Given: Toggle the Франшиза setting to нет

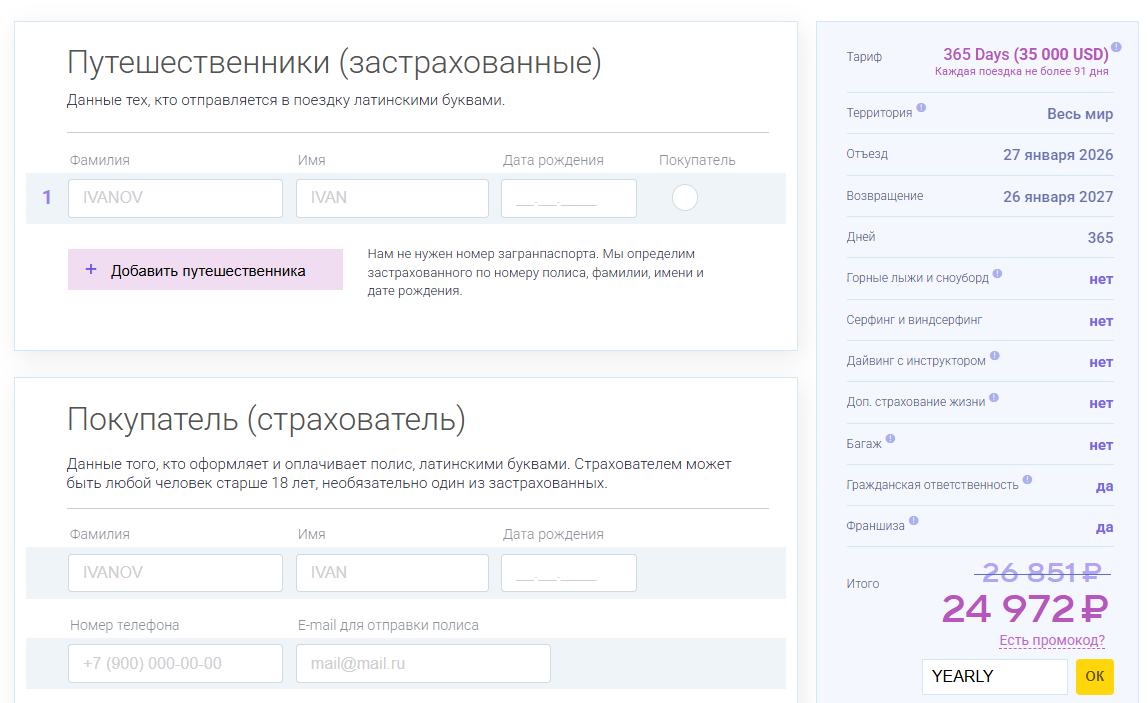Looking at the screenshot, I should click(x=1104, y=526).
